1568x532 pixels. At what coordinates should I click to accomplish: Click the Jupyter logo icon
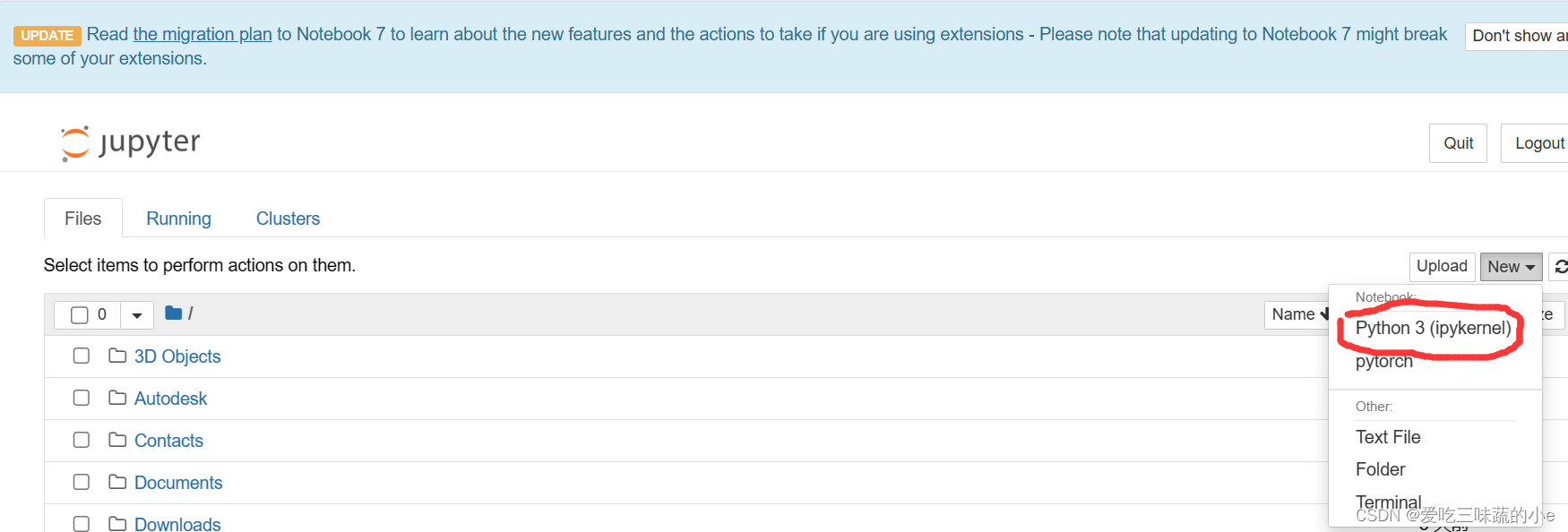point(75,143)
